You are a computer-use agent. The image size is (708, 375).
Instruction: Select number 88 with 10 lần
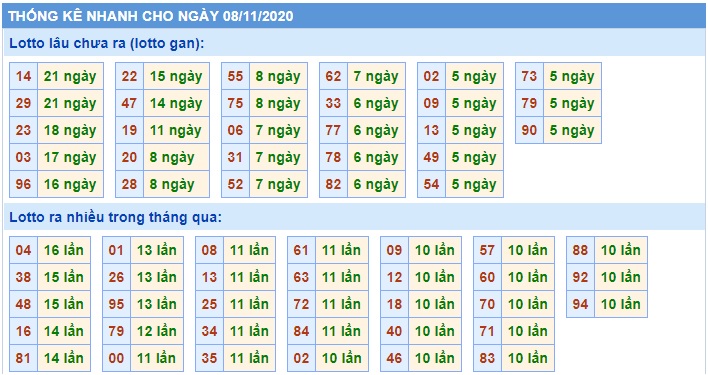580,250
